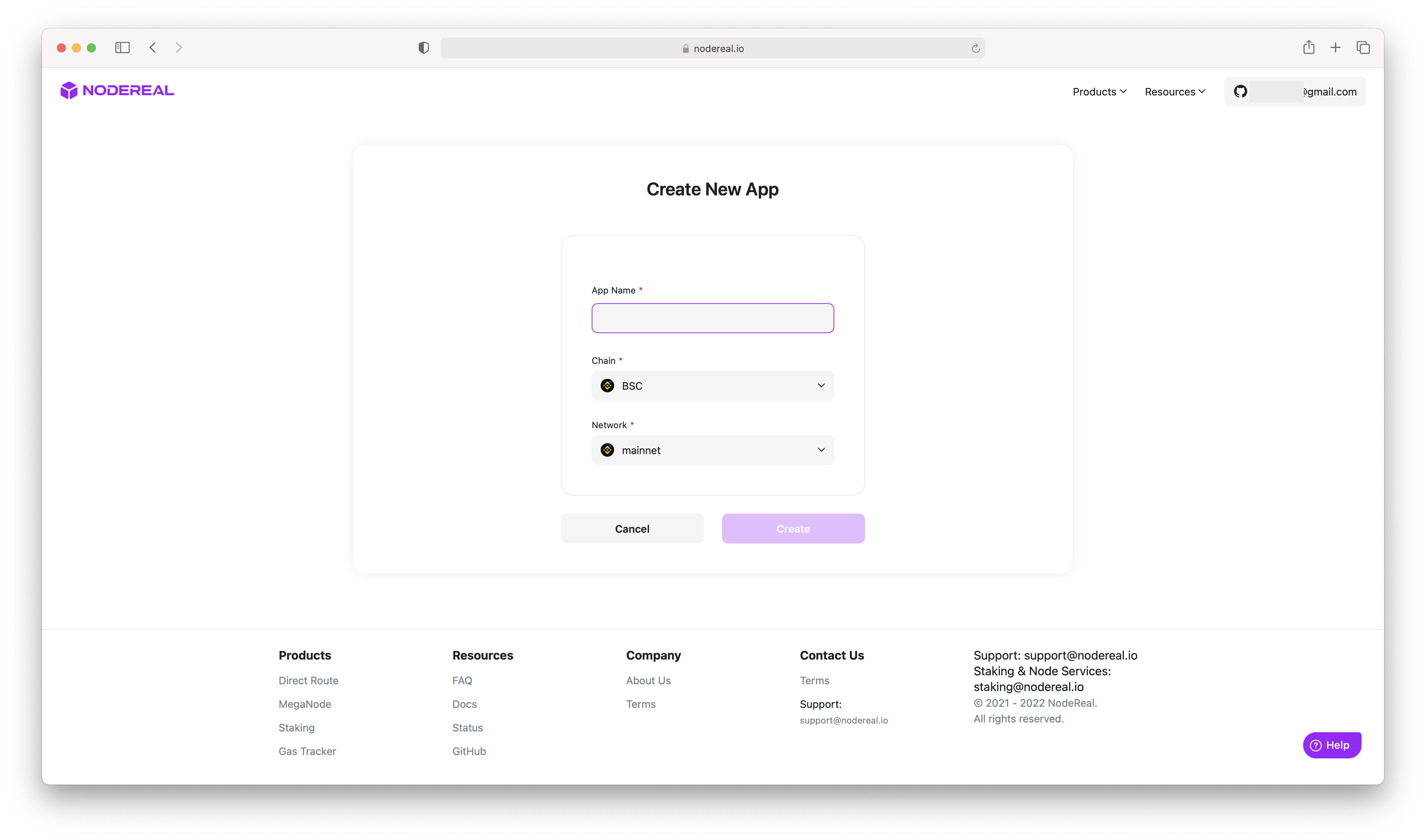This screenshot has width=1426, height=840.
Task: Open the purple Help widget
Action: 1332,745
